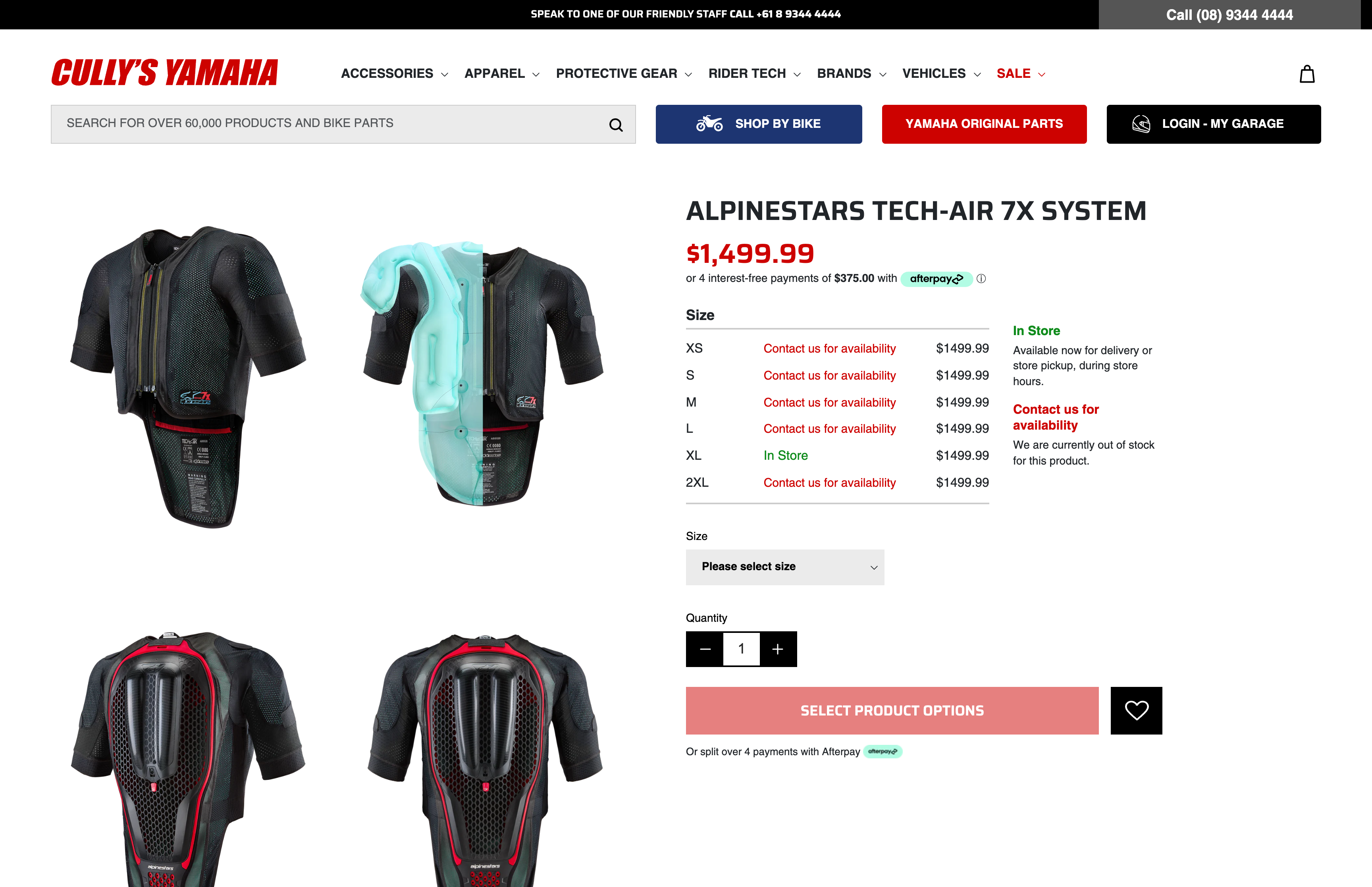Viewport: 1372px width, 887px height.
Task: Click the afterpay logo badge near price
Action: pos(936,279)
